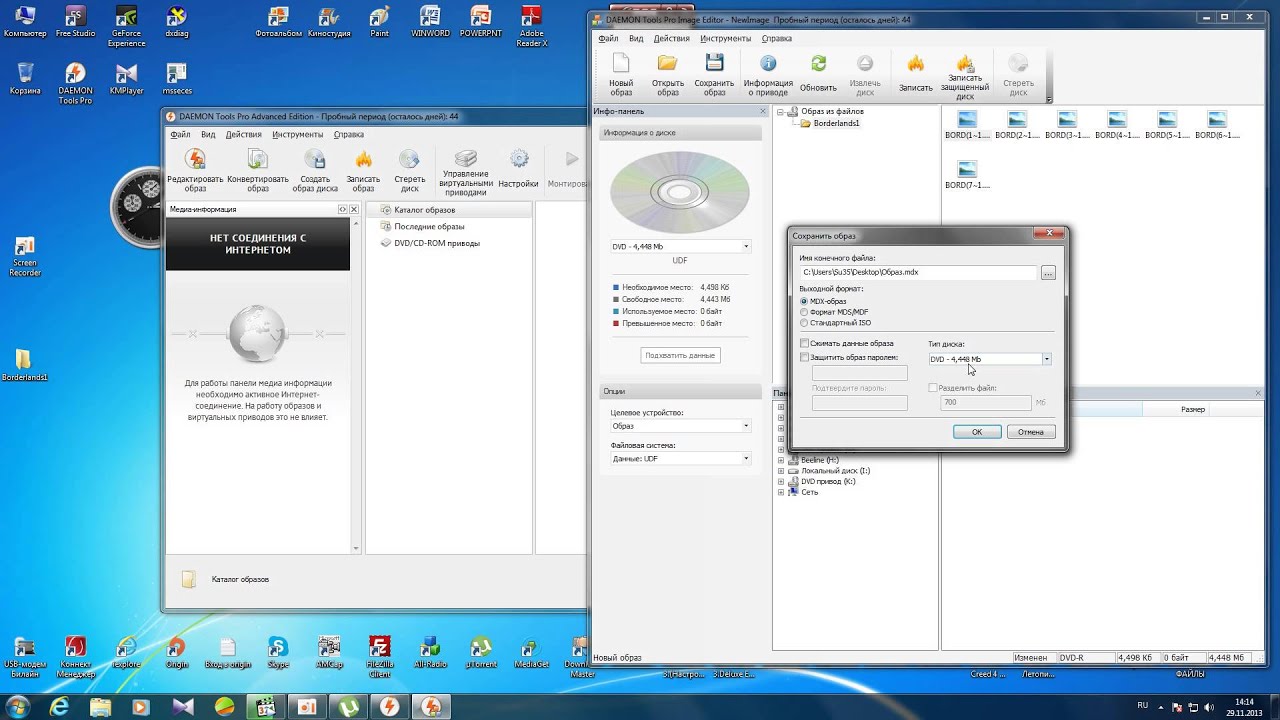Expand Beeline (H:) drive node

(781, 460)
